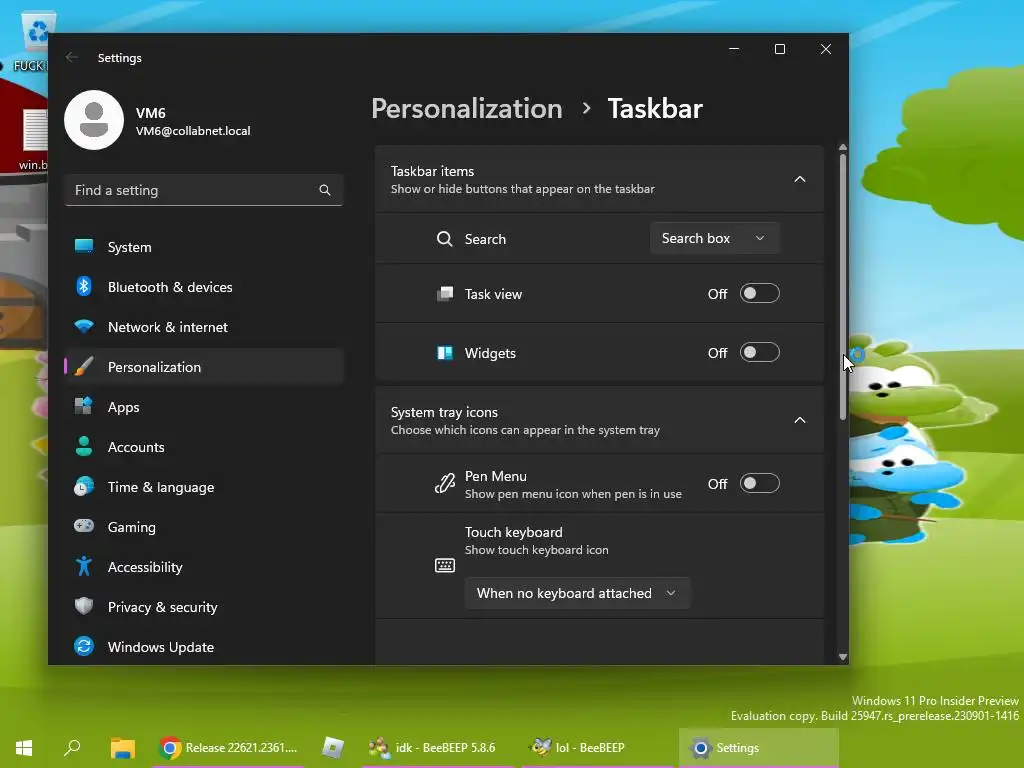Collapse the System tray icons section
Viewport: 1024px width, 768px height.
pyautogui.click(x=799, y=420)
